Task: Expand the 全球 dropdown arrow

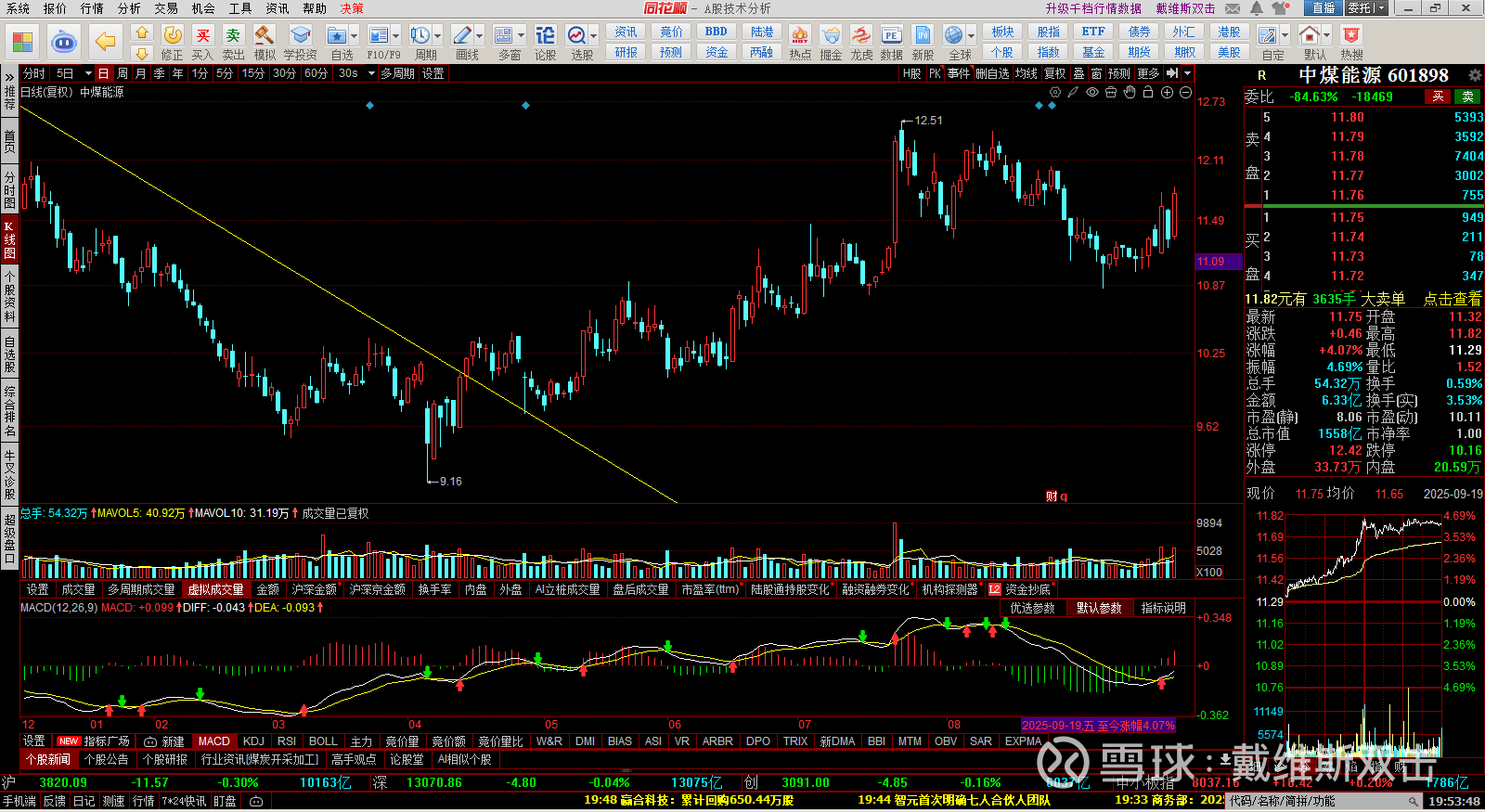Action: pos(971,36)
